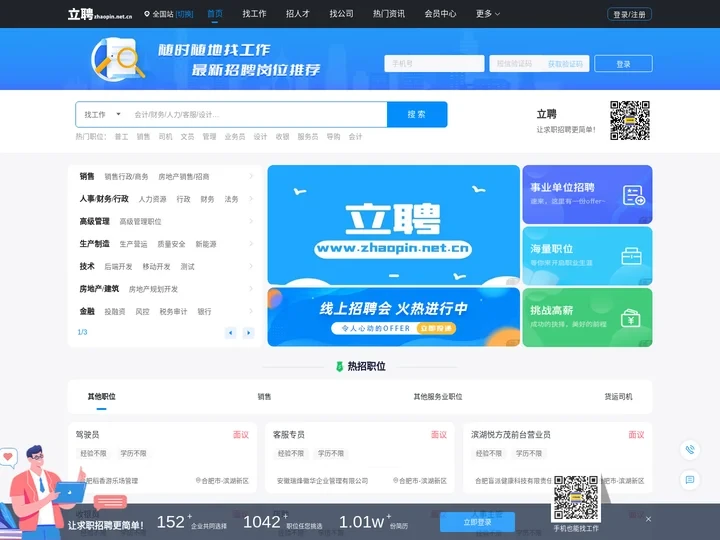
Task: Click 人力资源 subcategory
Action: [152, 199]
